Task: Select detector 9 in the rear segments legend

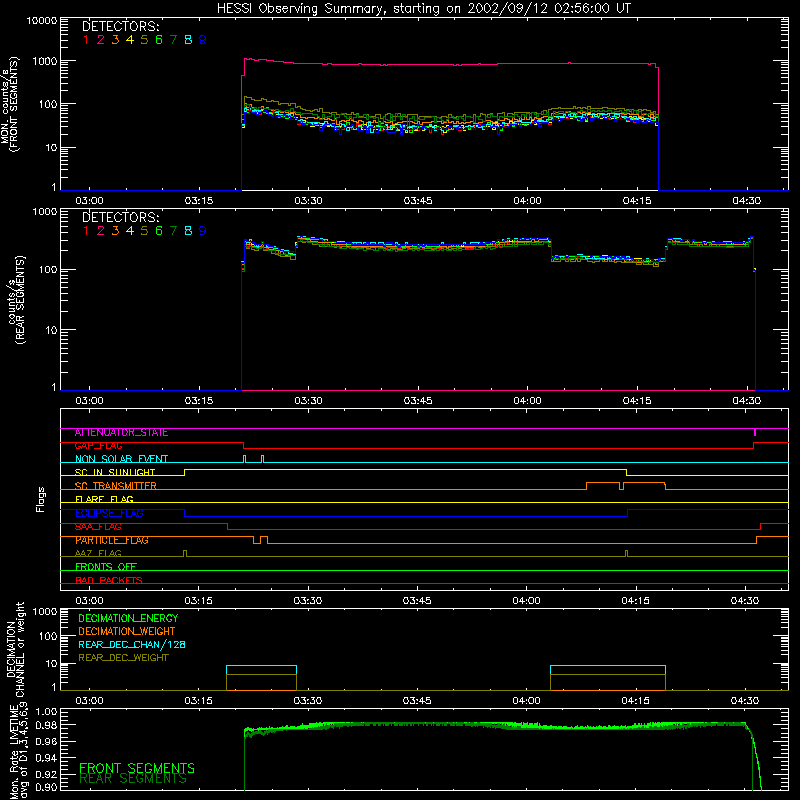Action: tap(203, 231)
